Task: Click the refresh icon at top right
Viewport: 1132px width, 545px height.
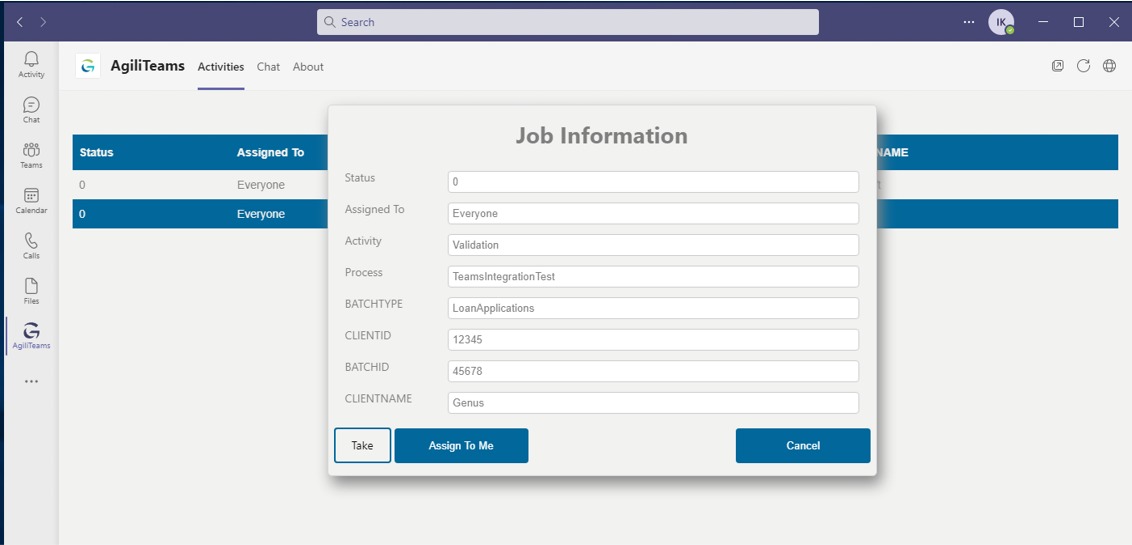Action: click(x=1083, y=66)
